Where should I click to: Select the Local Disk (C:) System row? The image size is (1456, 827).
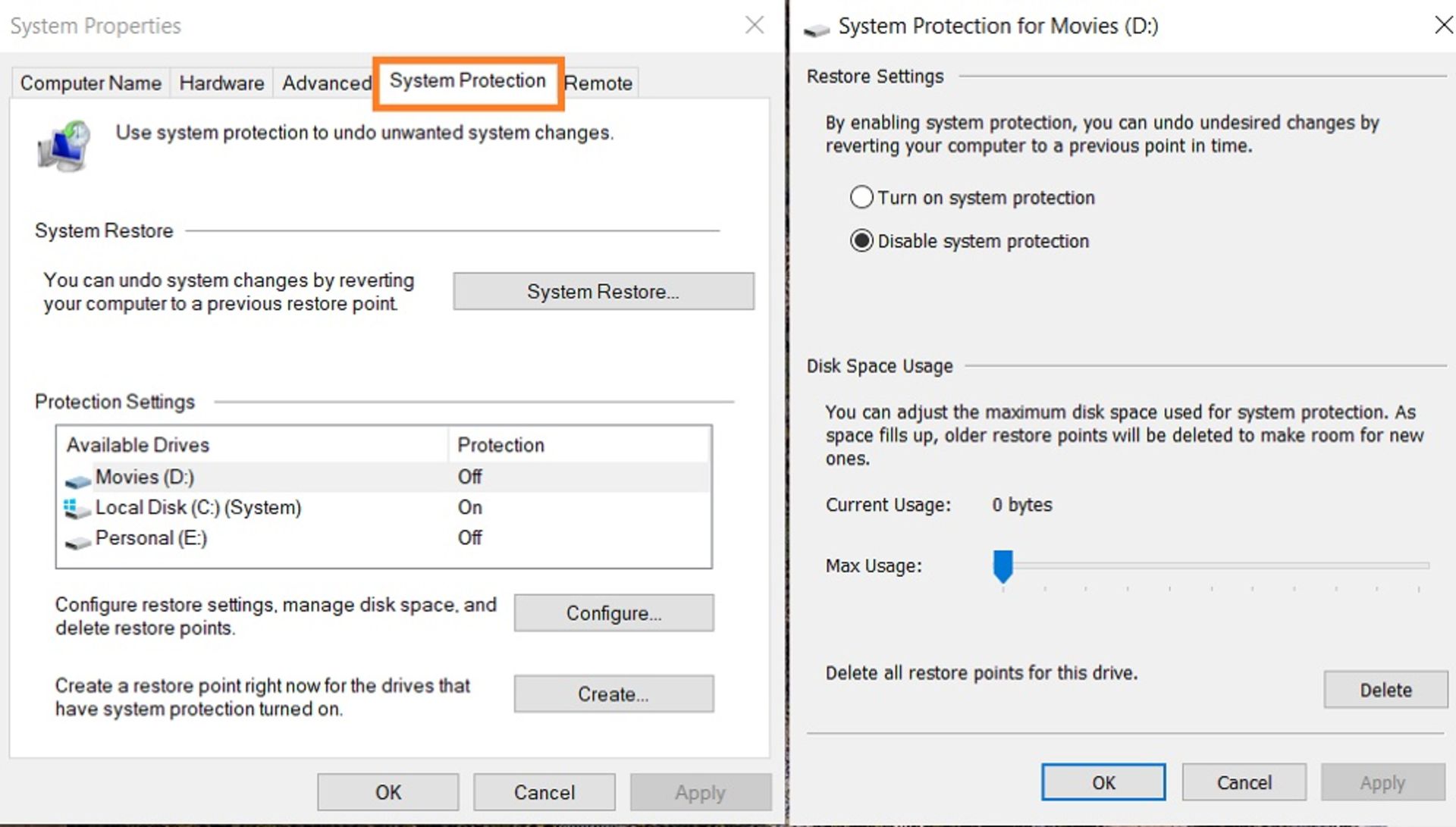pyautogui.click(x=227, y=509)
